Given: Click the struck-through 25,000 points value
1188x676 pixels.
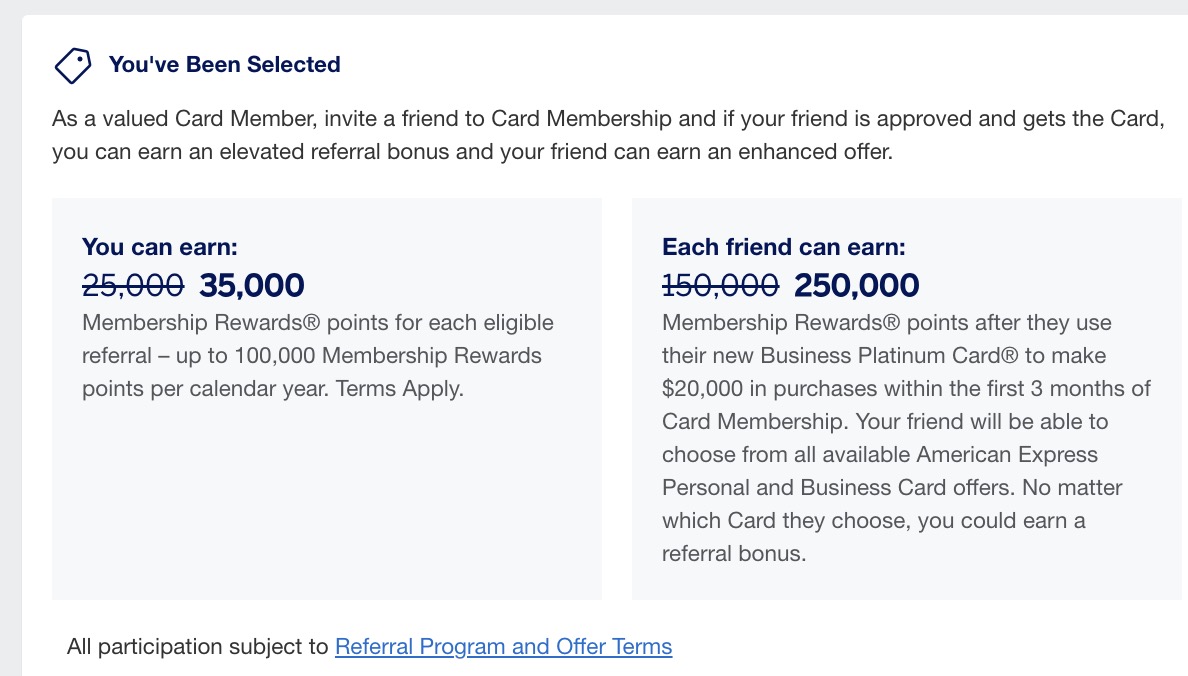Looking at the screenshot, I should coord(133,286).
